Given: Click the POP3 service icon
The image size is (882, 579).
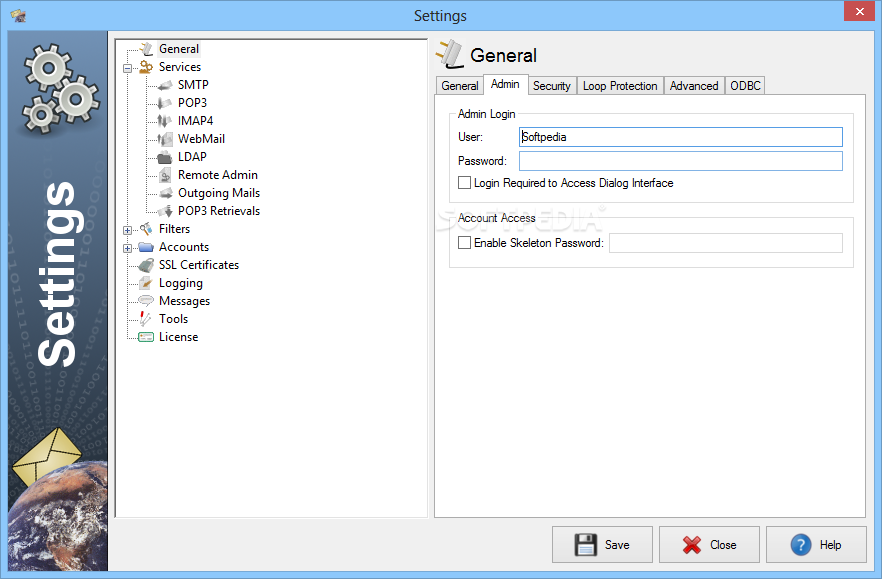Looking at the screenshot, I should click(165, 103).
